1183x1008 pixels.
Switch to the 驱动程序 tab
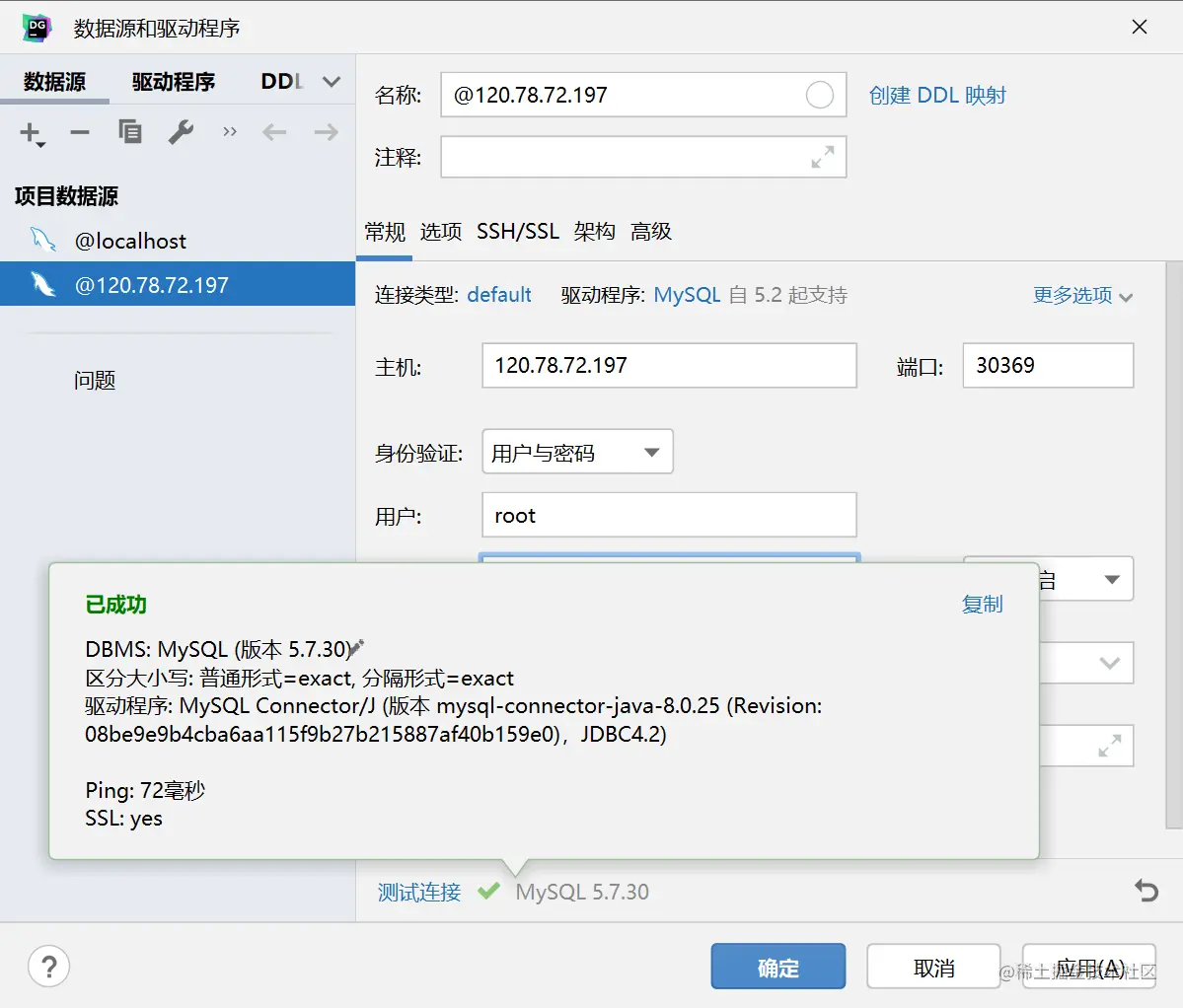click(174, 82)
